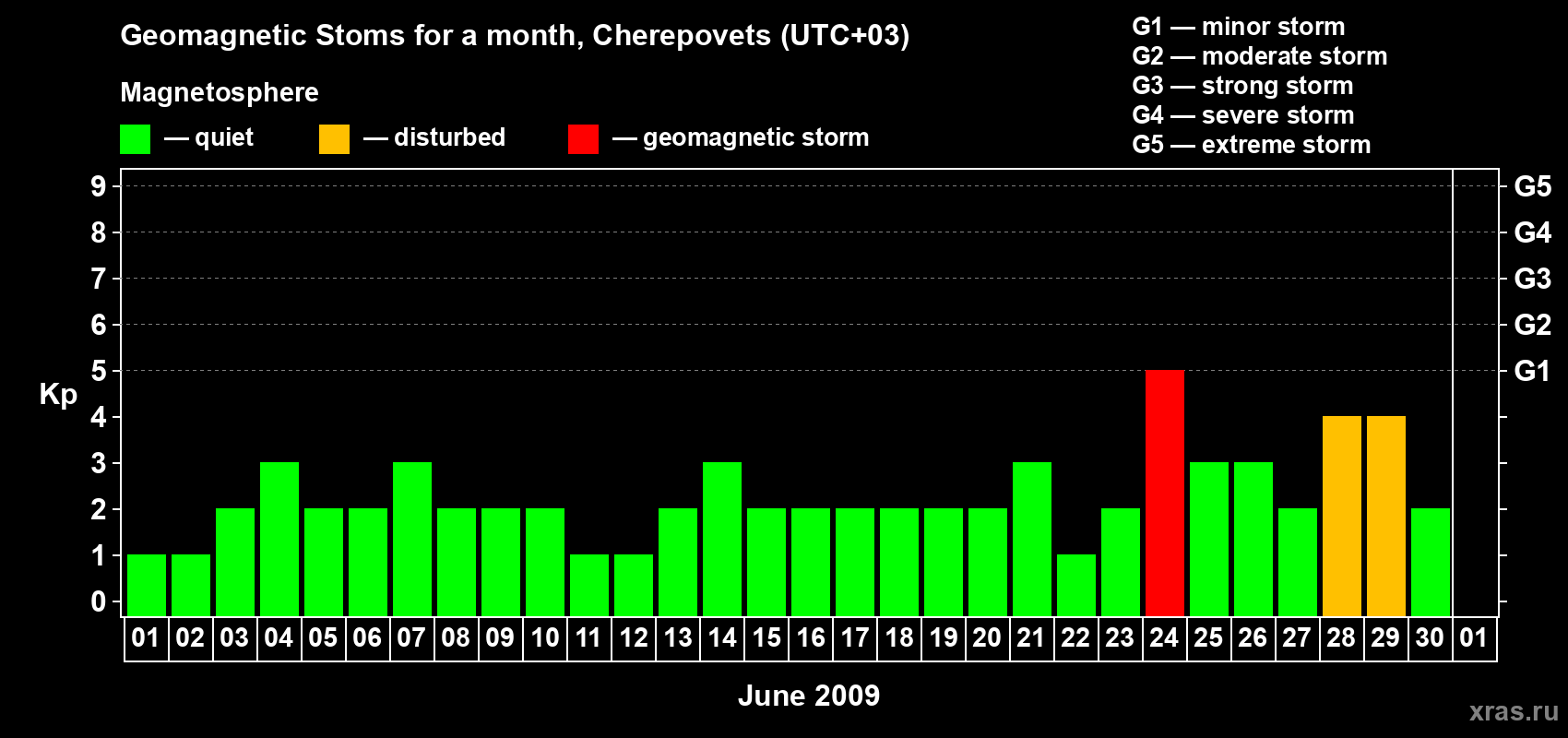Click the date label "05" on the x-axis
The image size is (1568, 738).
[323, 637]
